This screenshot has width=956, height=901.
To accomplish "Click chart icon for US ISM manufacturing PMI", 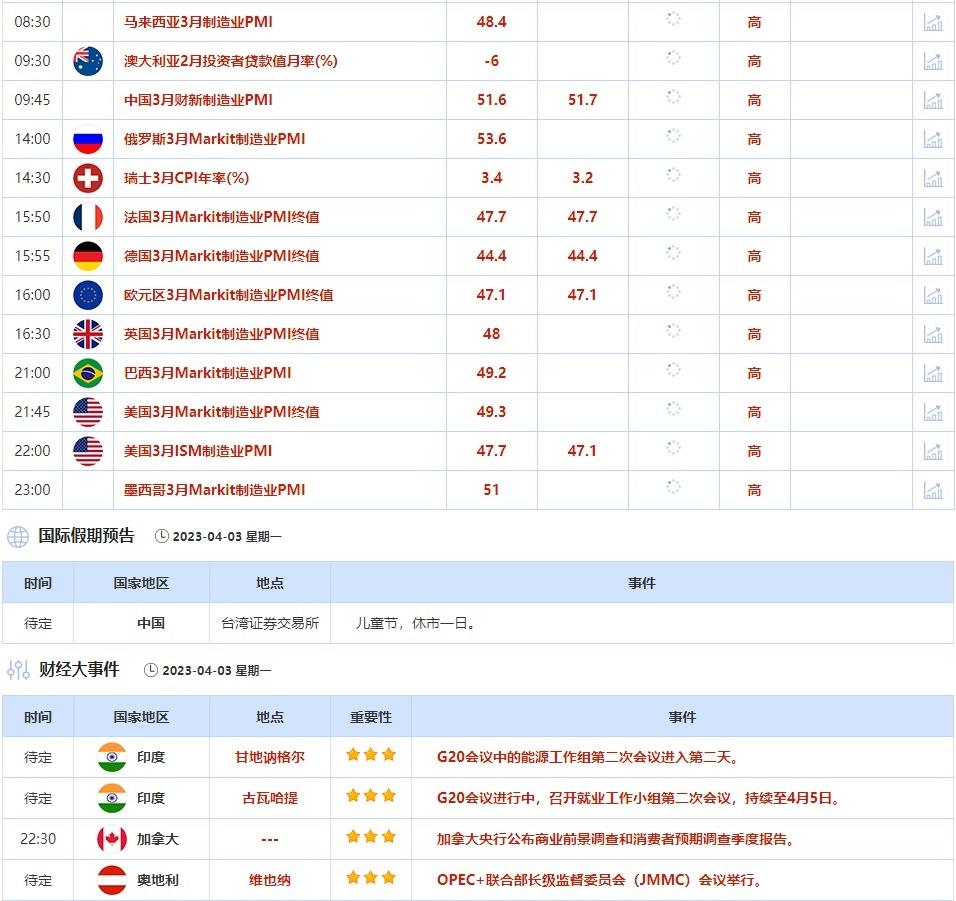I will [932, 451].
